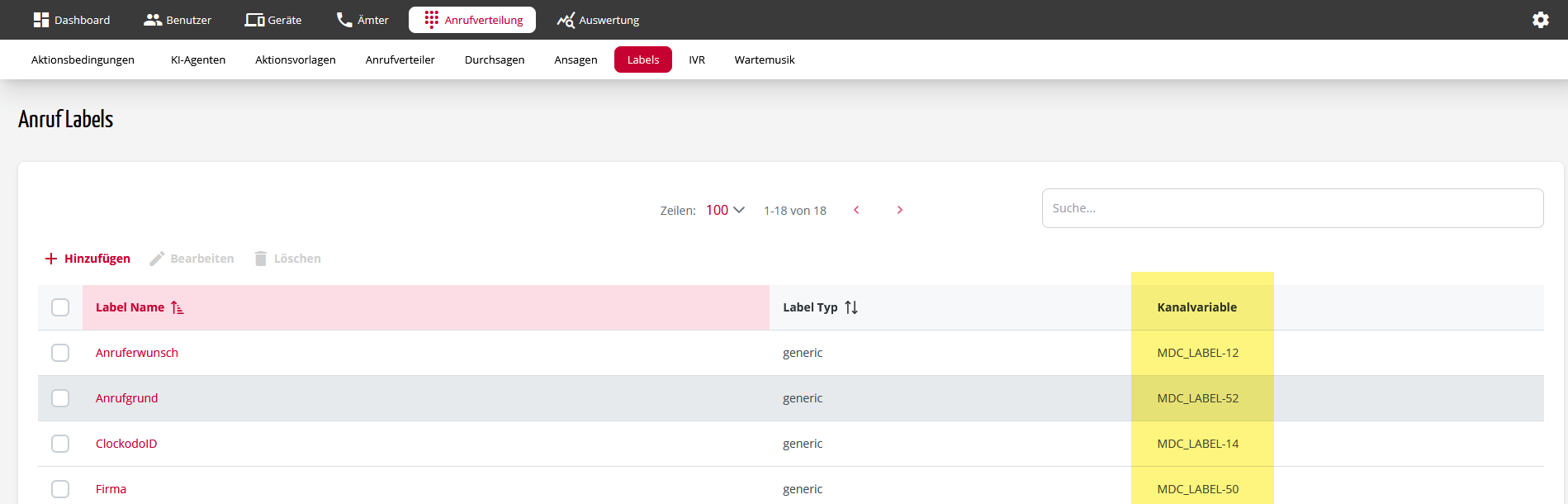Viewport: 1568px width, 504px height.
Task: Expand the Zeilen rows-per-page dropdown
Action: pos(725,210)
